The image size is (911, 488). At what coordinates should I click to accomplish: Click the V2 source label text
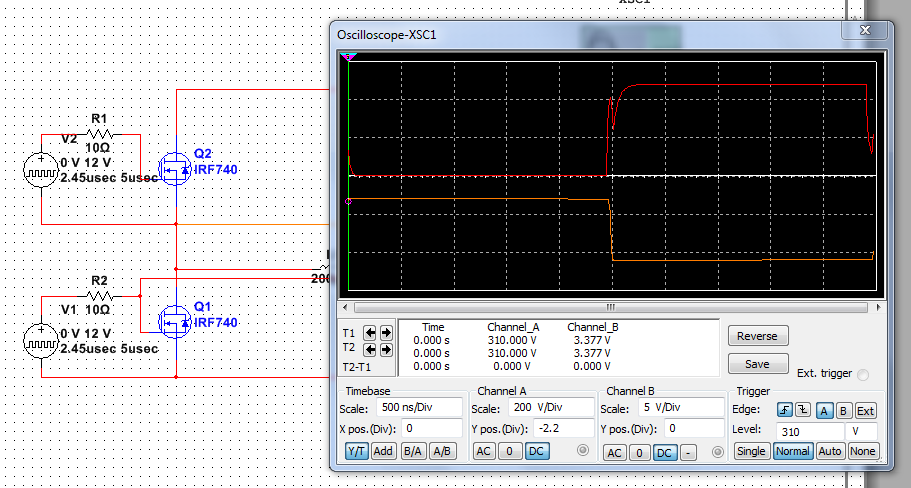tap(70, 139)
